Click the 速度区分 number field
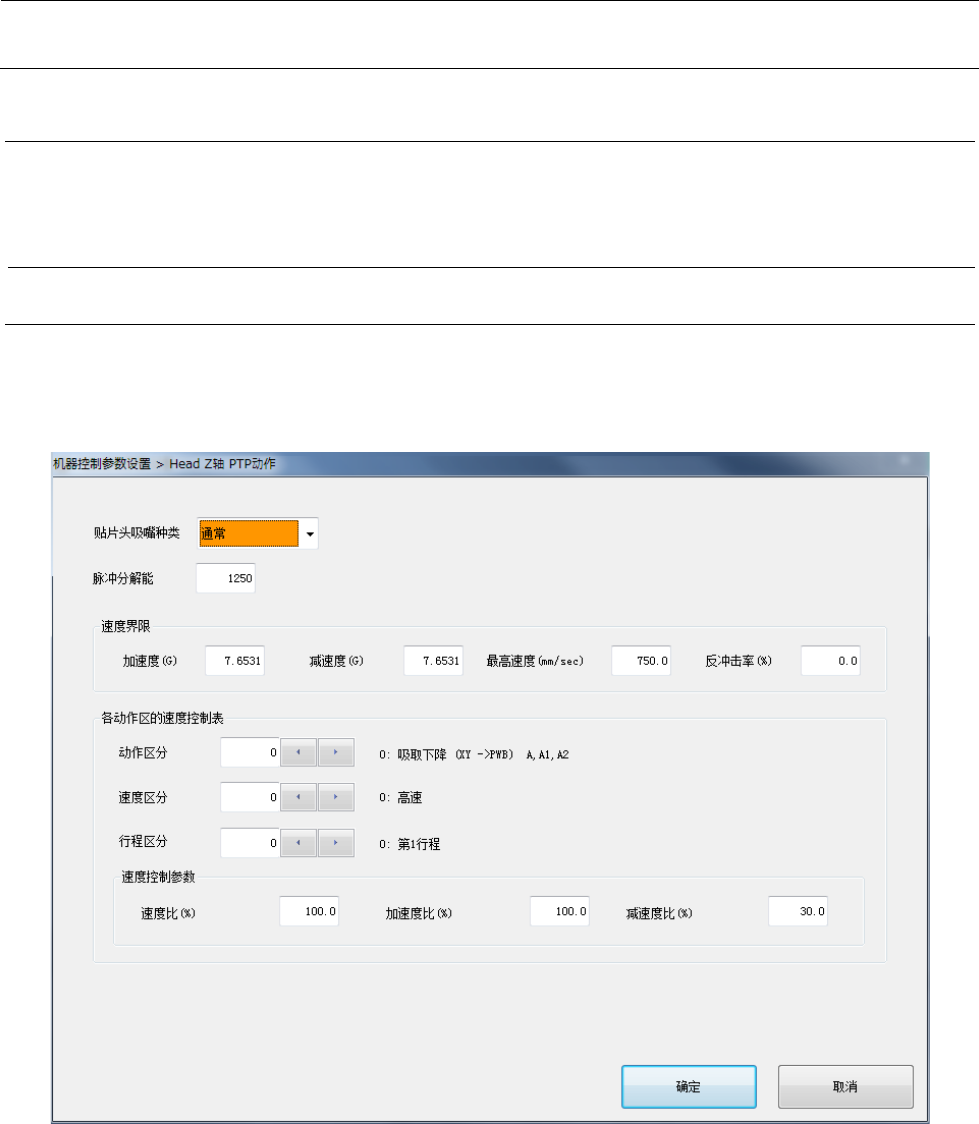The height and width of the screenshot is (1124, 979). tap(250, 797)
